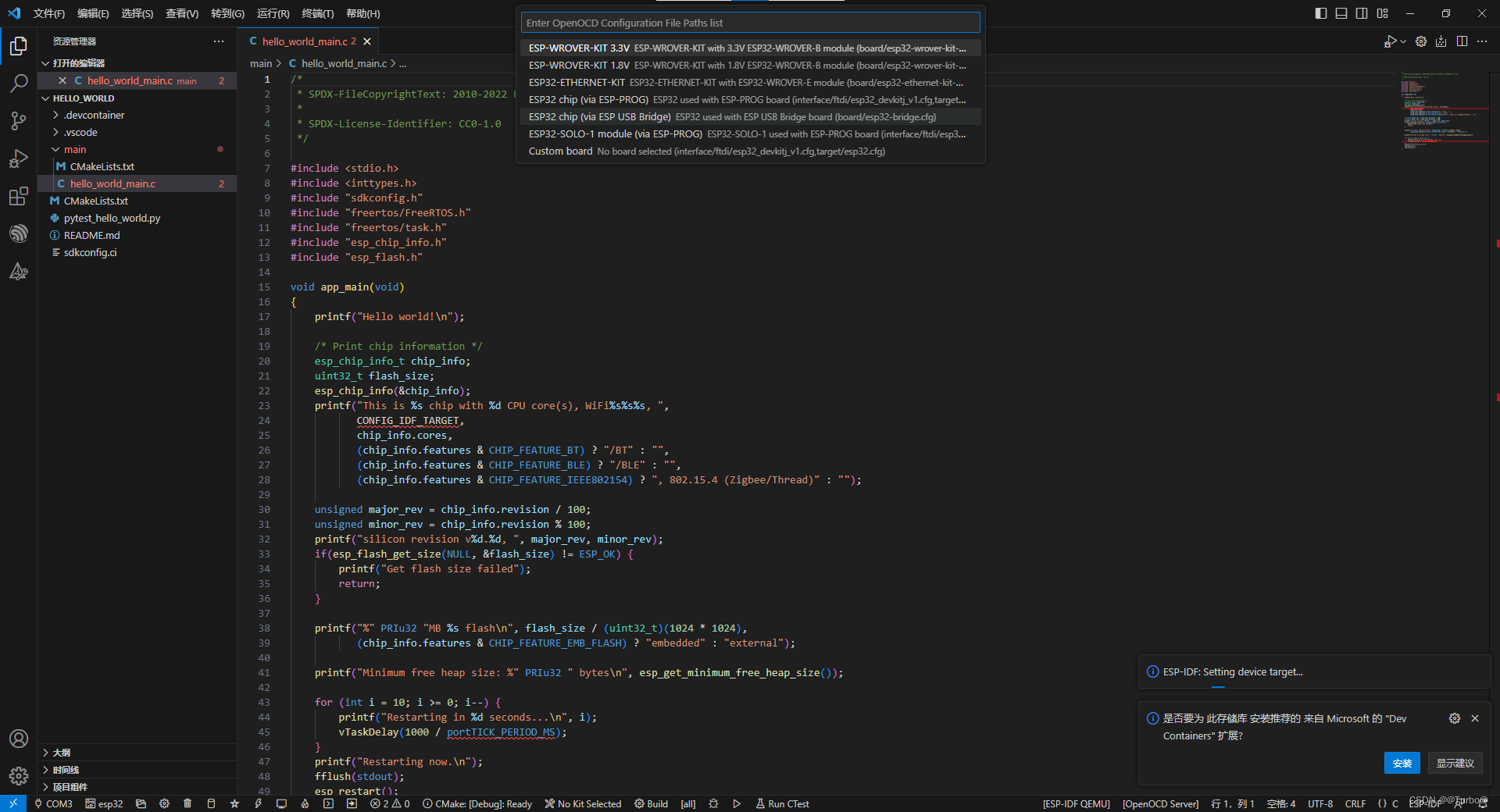This screenshot has height=812, width=1500.
Task: Select ESP32 chip via ESP USB Bridge option
Action: coord(750,117)
